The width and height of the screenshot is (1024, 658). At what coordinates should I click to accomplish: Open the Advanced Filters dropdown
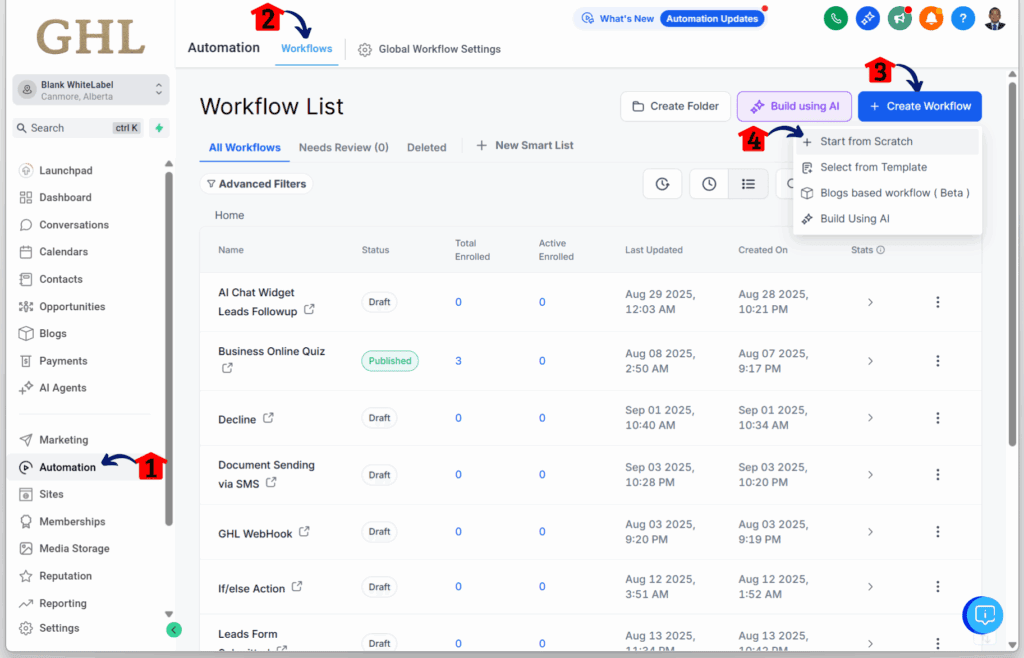click(256, 184)
